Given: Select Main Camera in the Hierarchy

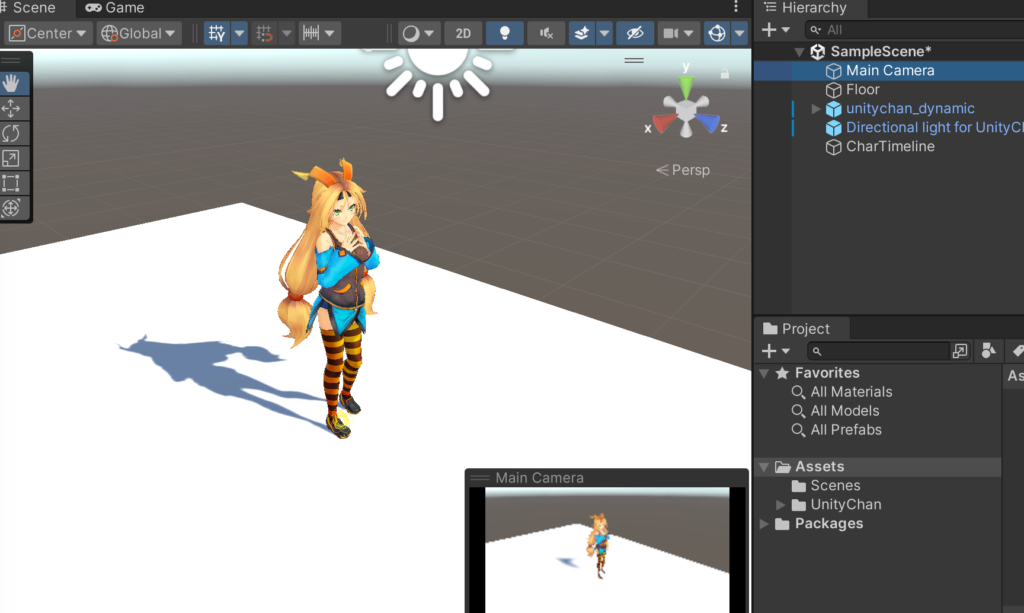Looking at the screenshot, I should pos(889,71).
